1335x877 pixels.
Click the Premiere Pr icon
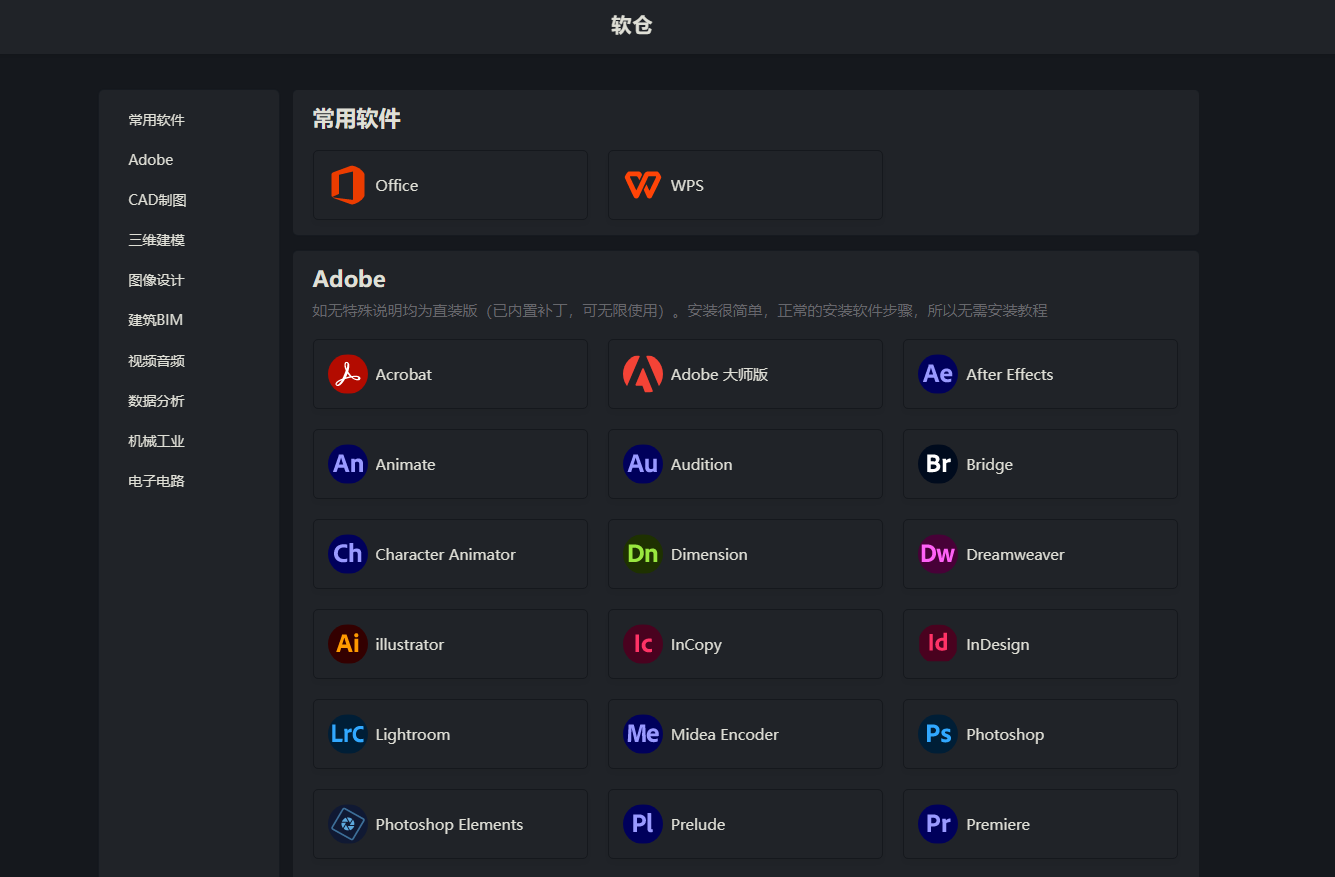coord(938,824)
